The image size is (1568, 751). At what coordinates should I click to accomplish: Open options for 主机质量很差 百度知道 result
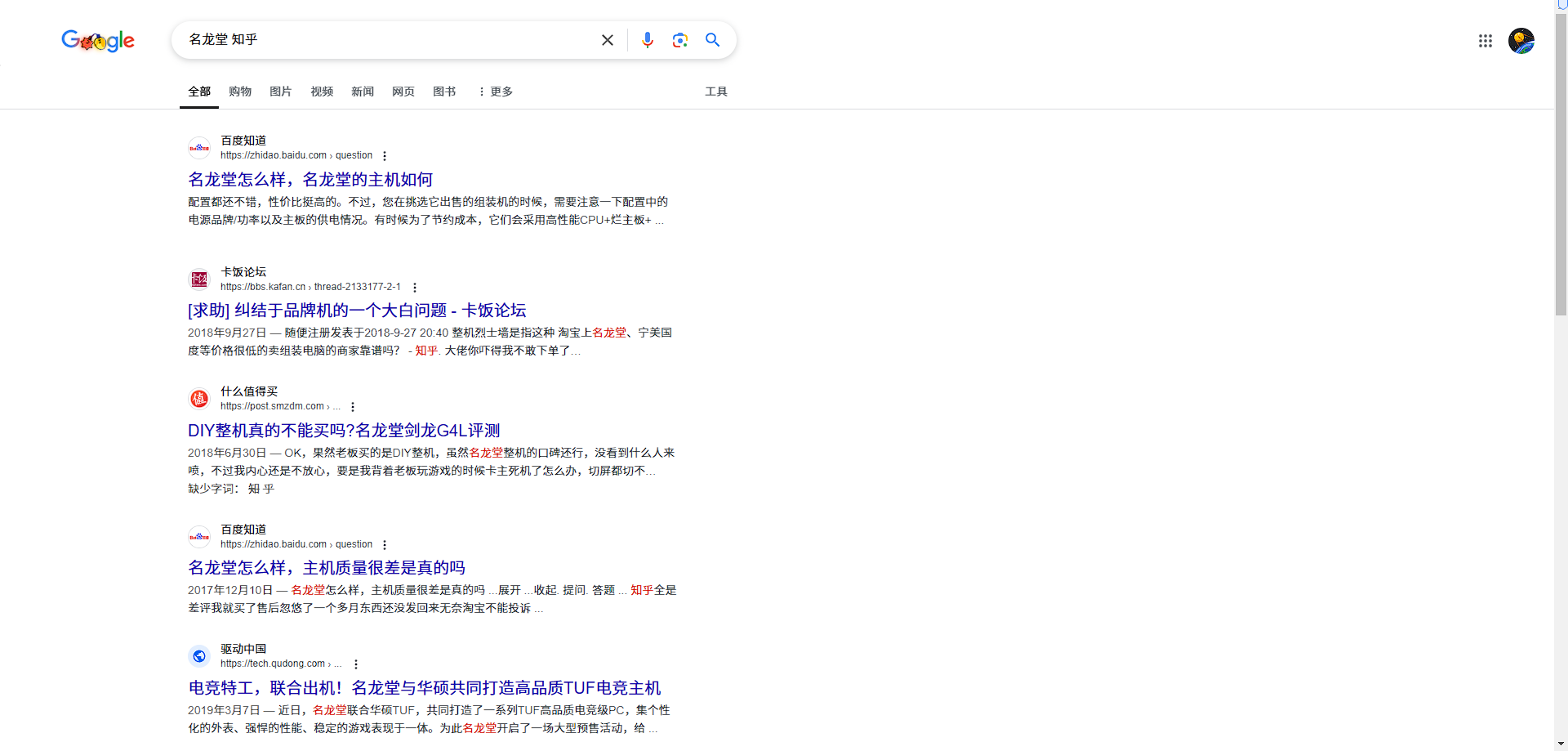[x=385, y=545]
